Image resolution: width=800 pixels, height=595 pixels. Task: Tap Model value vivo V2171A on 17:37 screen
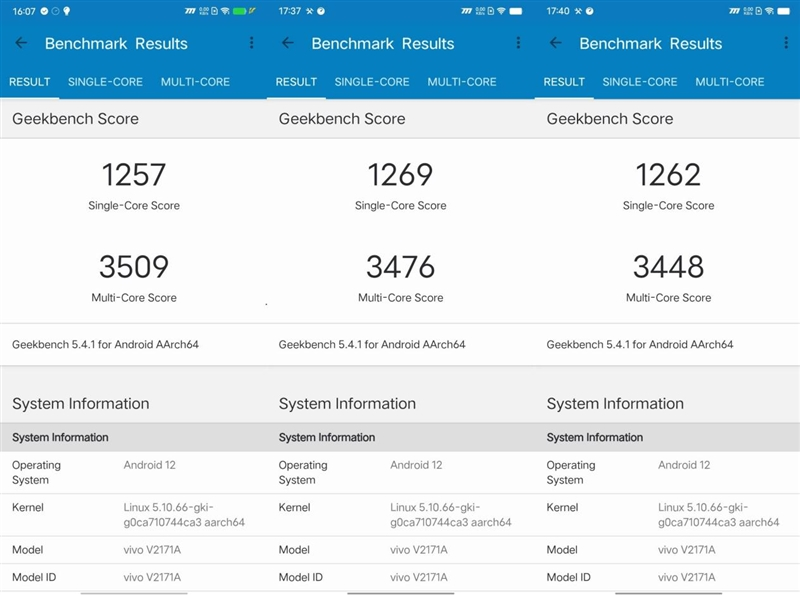point(419,550)
